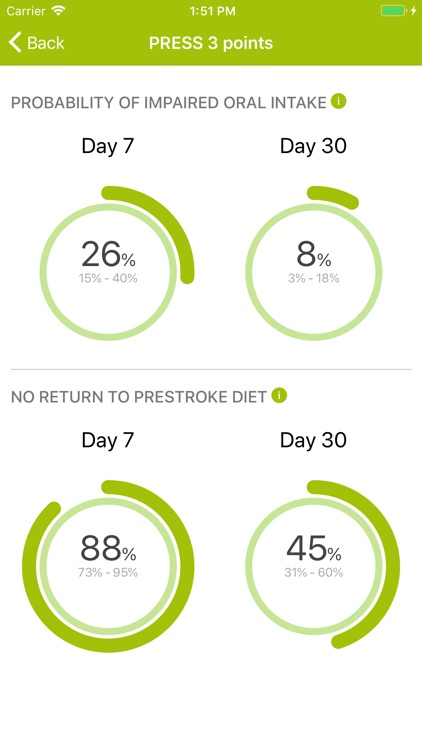Tap the Carrier label in status bar
Image resolution: width=422 pixels, height=750 pixels.
tap(26, 11)
